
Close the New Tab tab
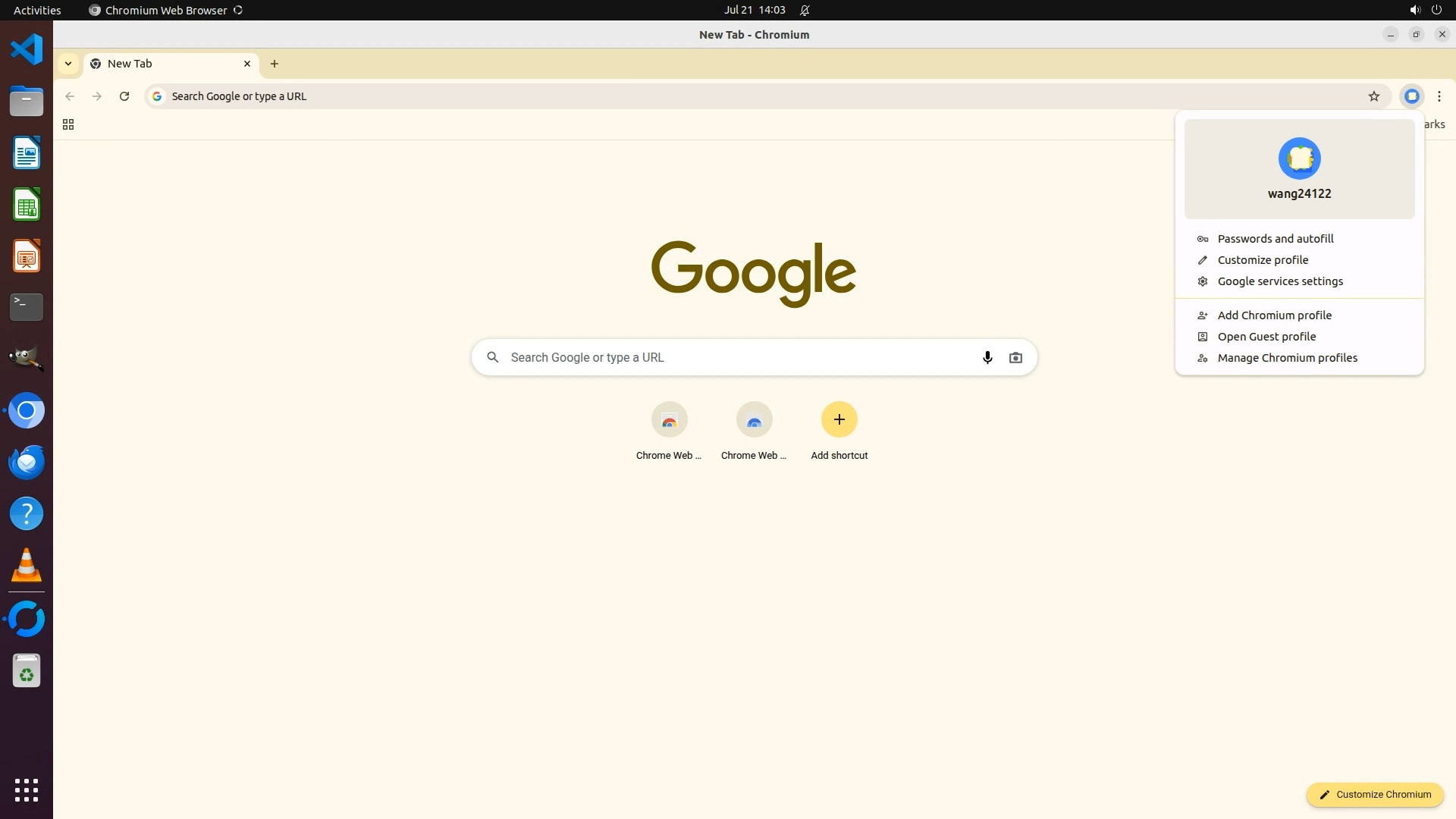tap(246, 64)
